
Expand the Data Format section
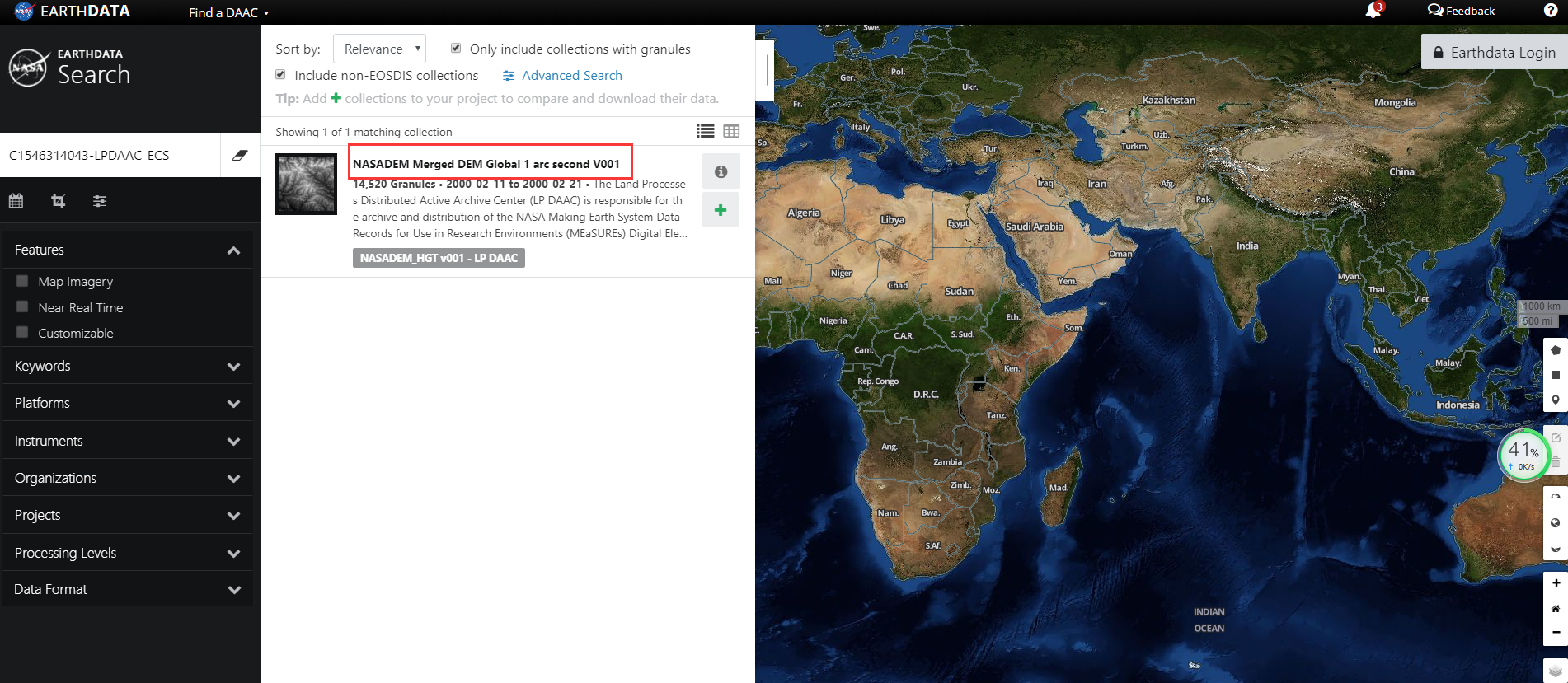[128, 589]
